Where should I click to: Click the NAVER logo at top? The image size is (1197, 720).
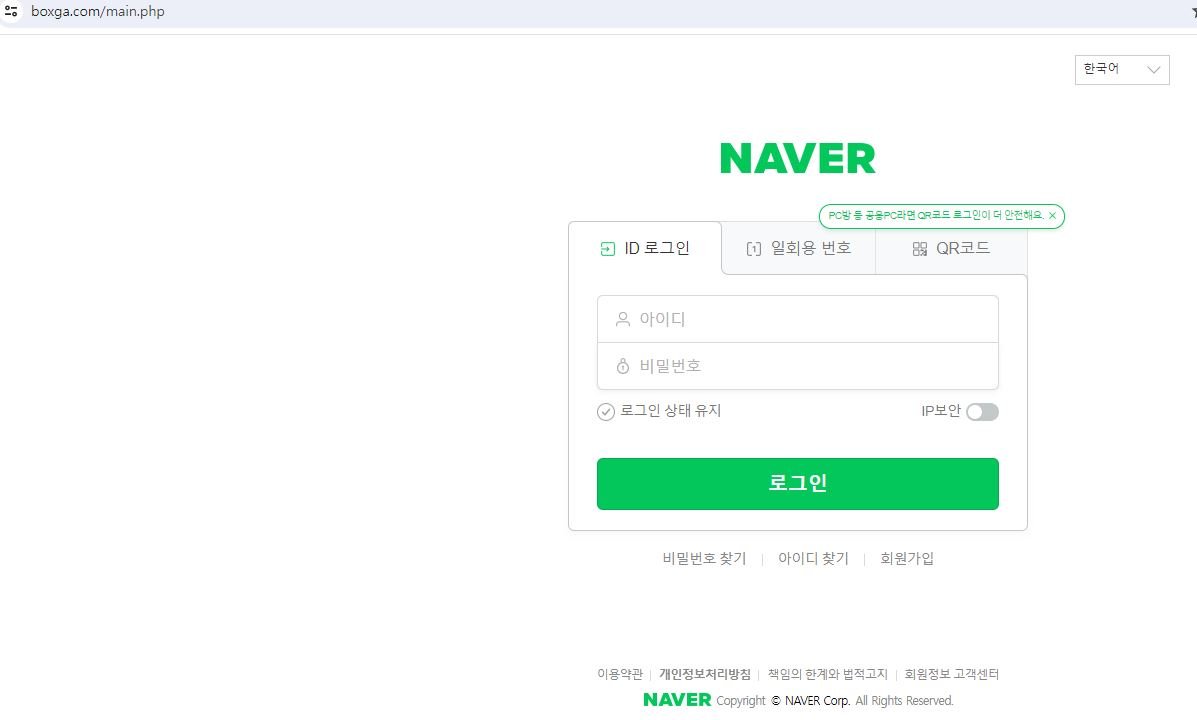(798, 159)
